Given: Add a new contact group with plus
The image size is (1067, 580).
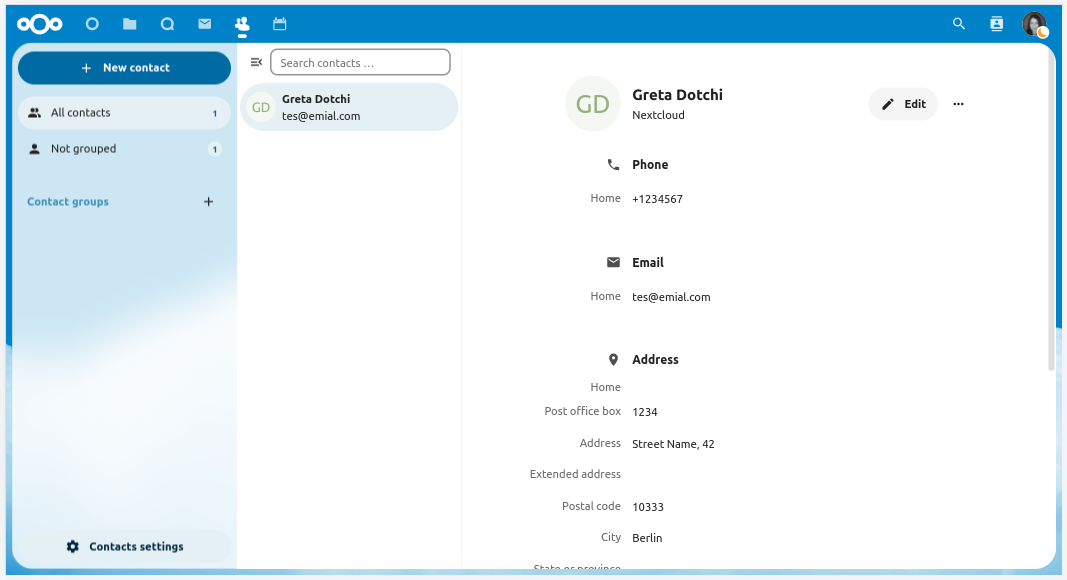Looking at the screenshot, I should click(208, 202).
